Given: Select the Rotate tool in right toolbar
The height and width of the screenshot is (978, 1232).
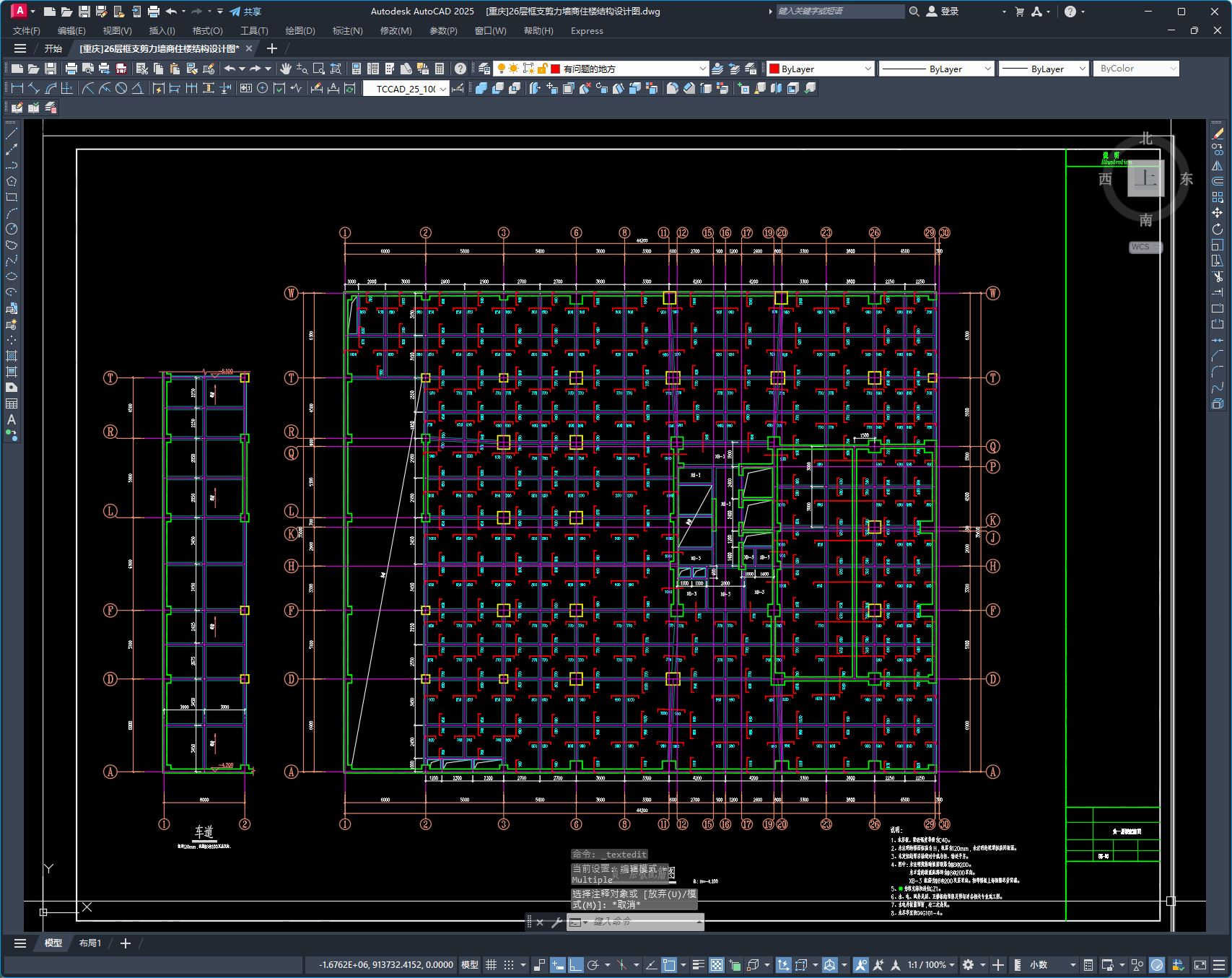Looking at the screenshot, I should click(1218, 229).
